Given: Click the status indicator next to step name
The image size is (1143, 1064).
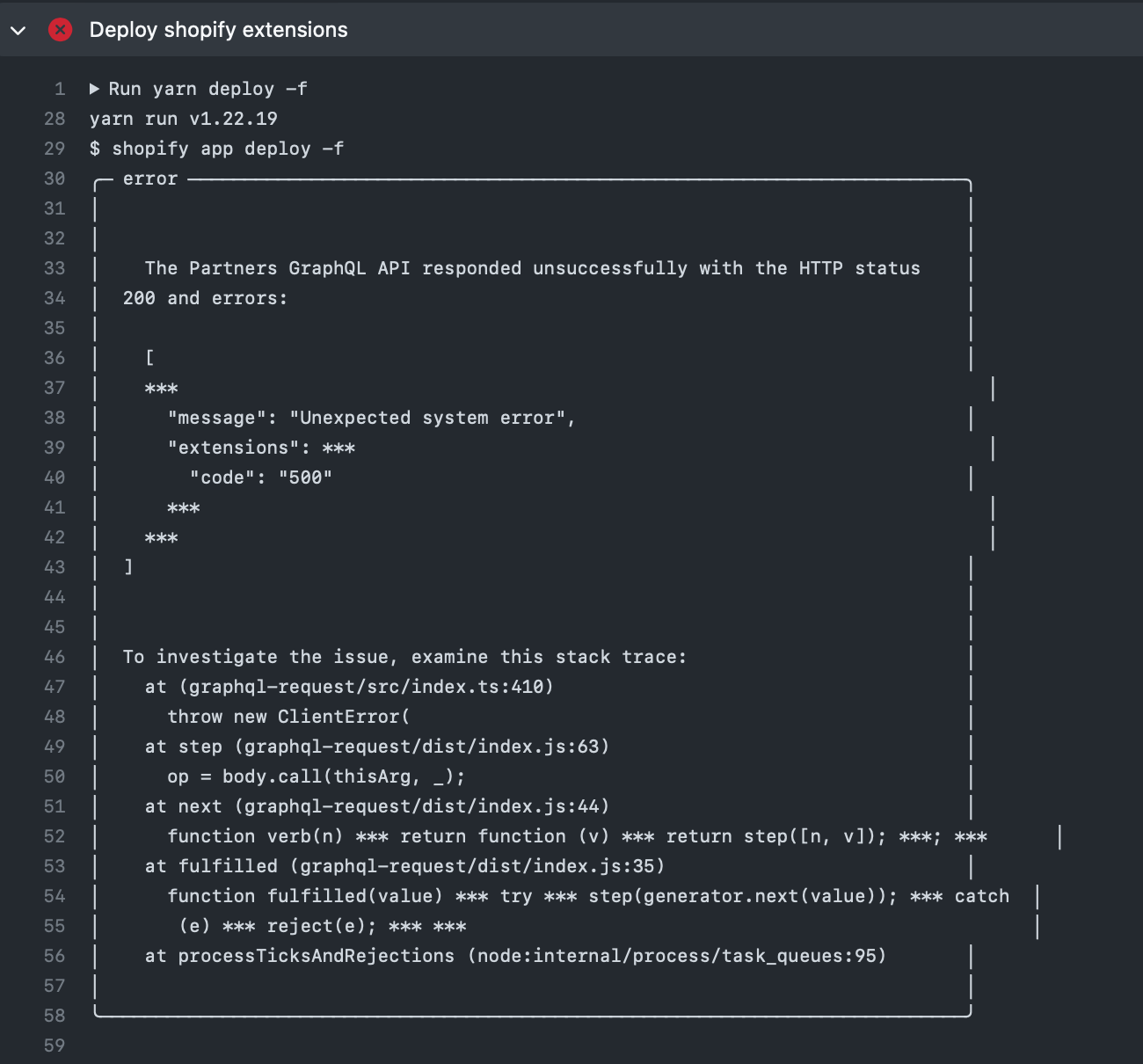Looking at the screenshot, I should pos(59,29).
